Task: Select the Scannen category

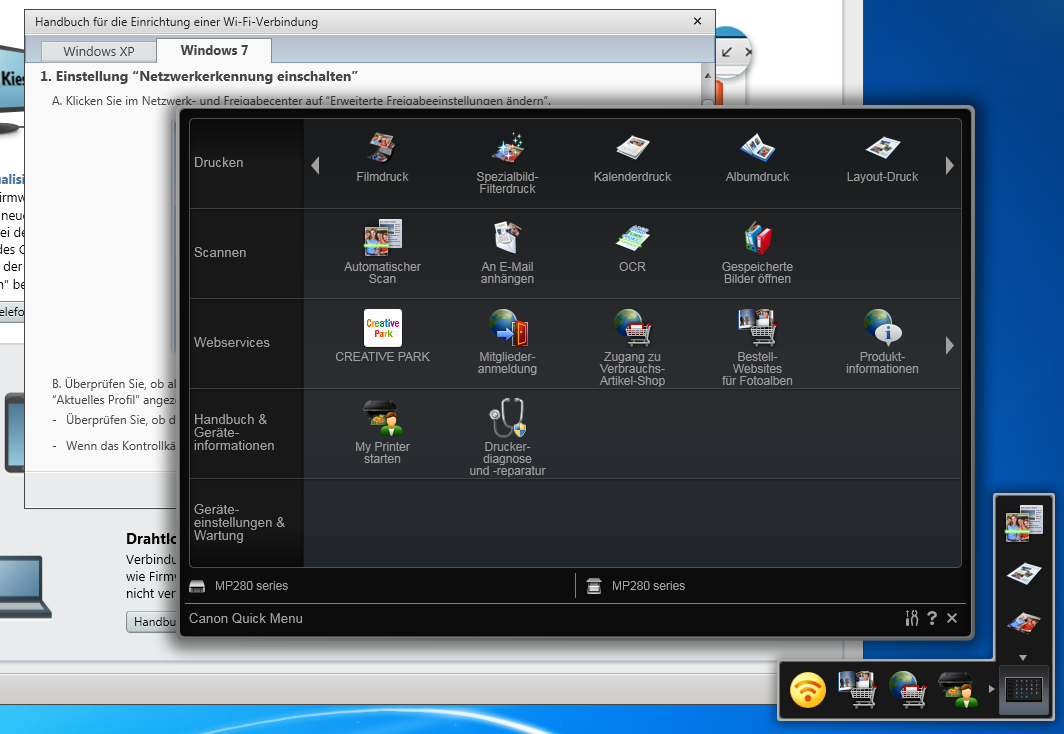Action: [246, 253]
